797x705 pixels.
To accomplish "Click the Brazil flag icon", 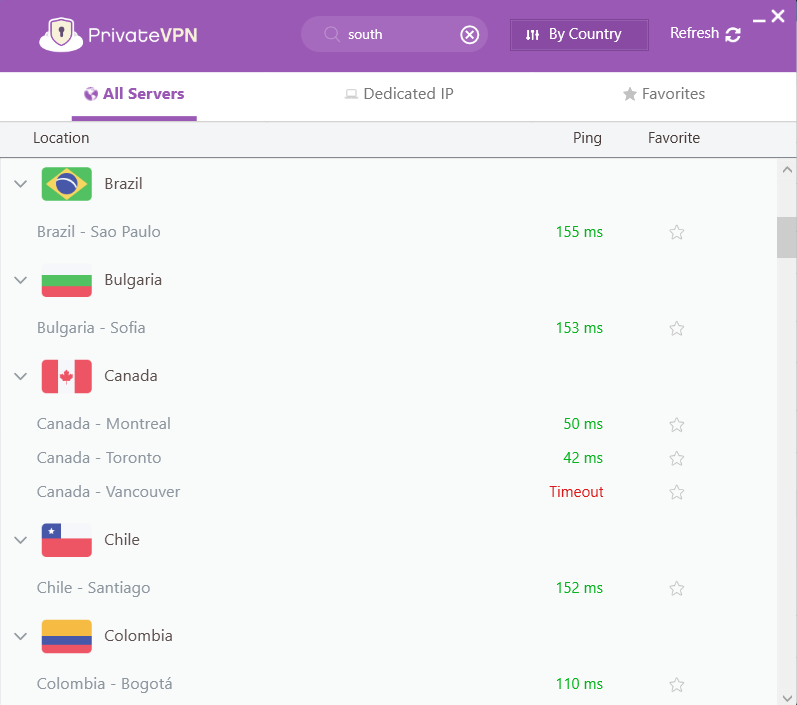I will point(67,184).
